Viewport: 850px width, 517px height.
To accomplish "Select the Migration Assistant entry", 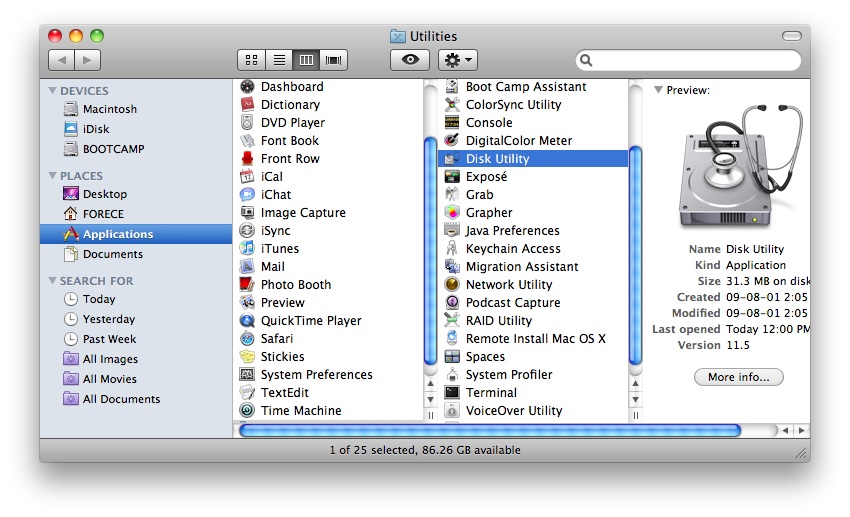I will pyautogui.click(x=532, y=266).
